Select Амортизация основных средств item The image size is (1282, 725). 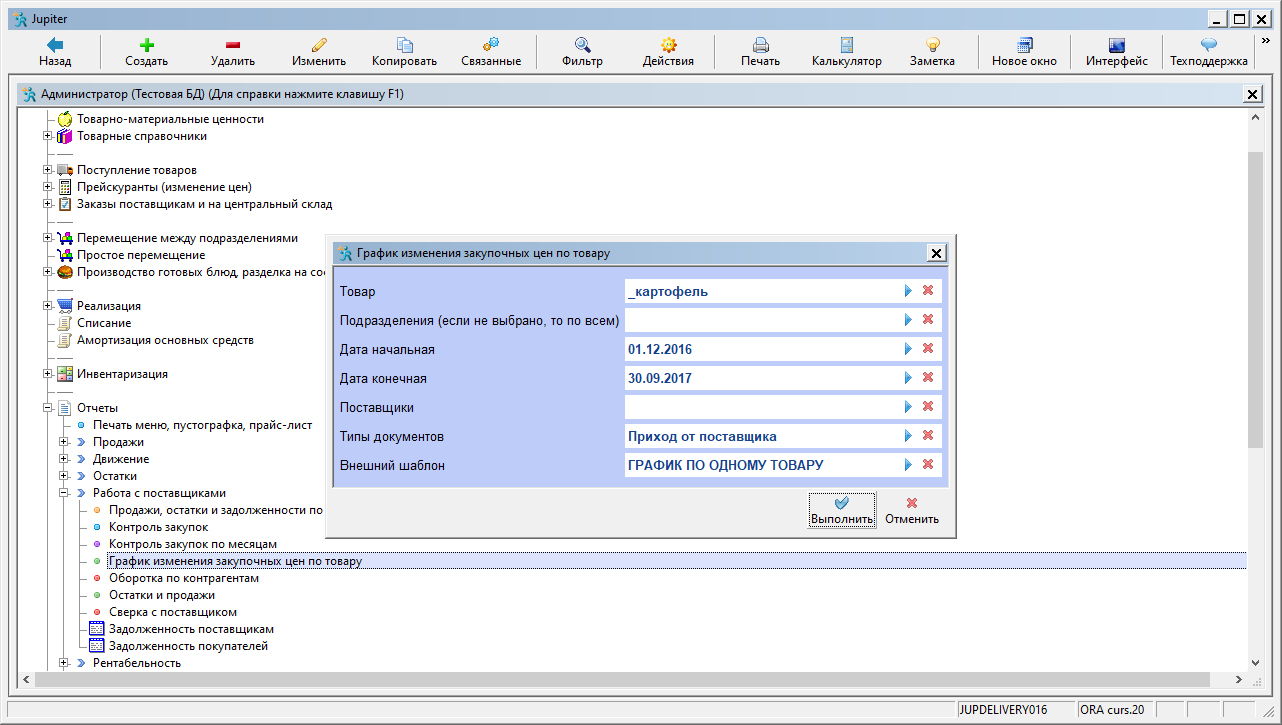click(x=165, y=340)
